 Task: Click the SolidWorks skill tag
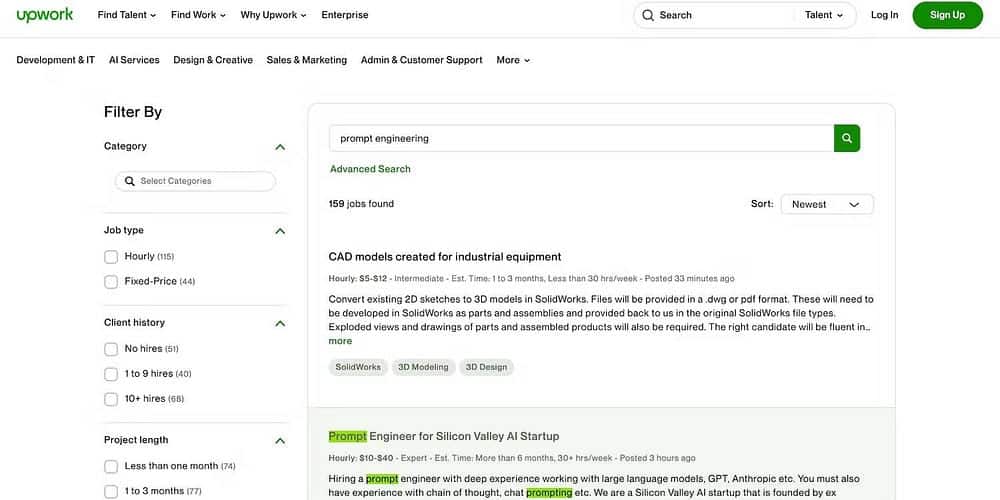(358, 367)
